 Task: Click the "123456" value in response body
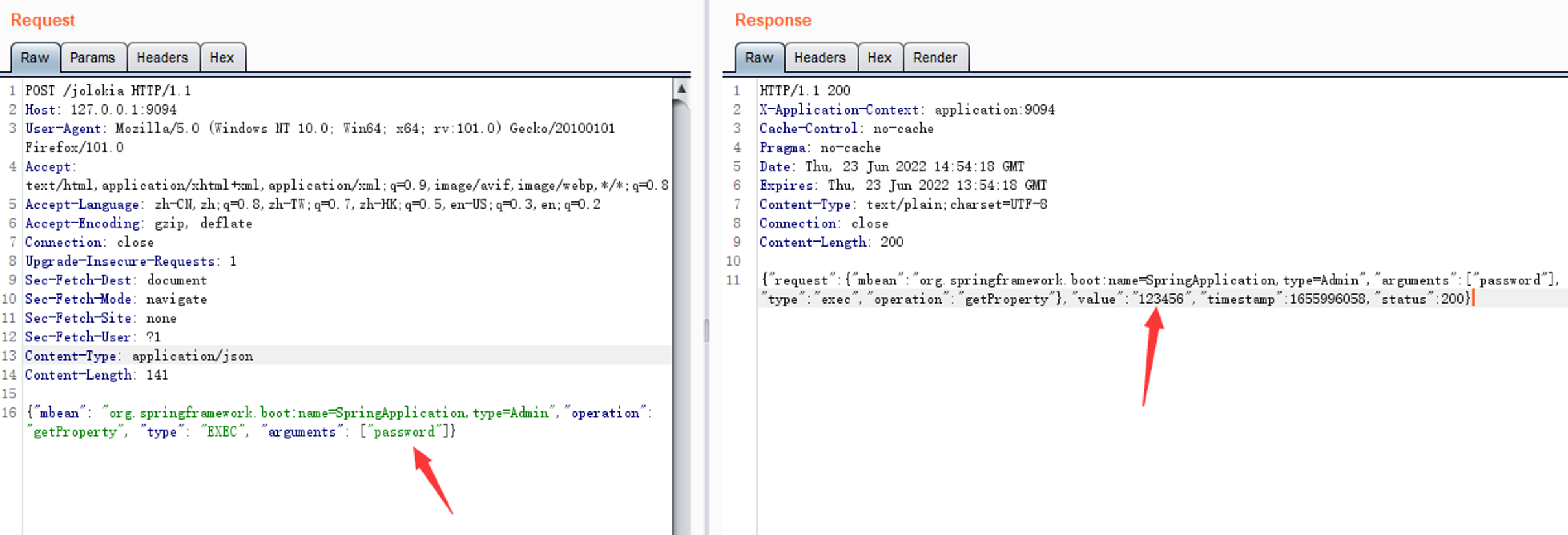pyautogui.click(x=1161, y=299)
